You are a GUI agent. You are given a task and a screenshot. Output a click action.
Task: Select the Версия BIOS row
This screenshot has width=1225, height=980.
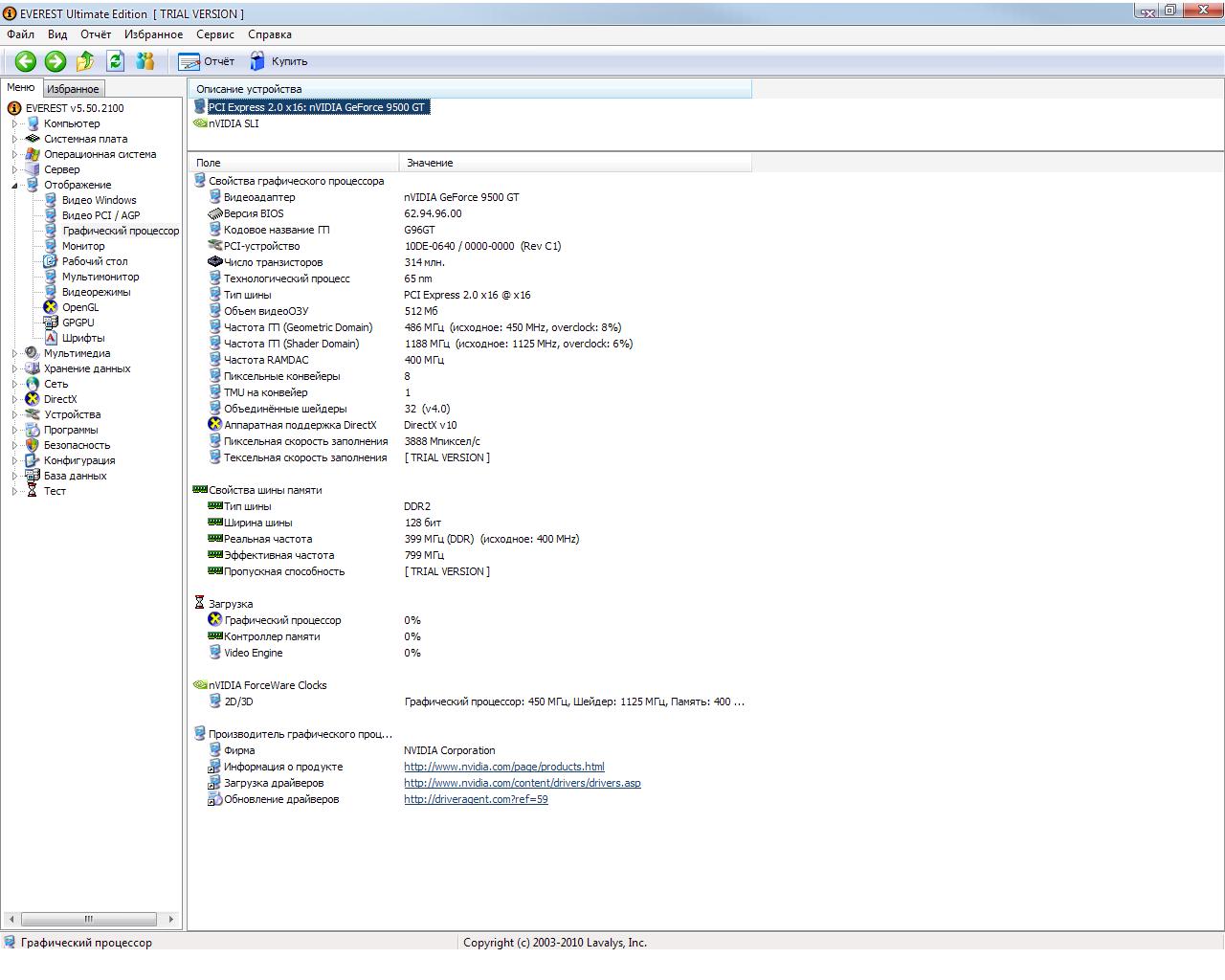pyautogui.click(x=469, y=213)
